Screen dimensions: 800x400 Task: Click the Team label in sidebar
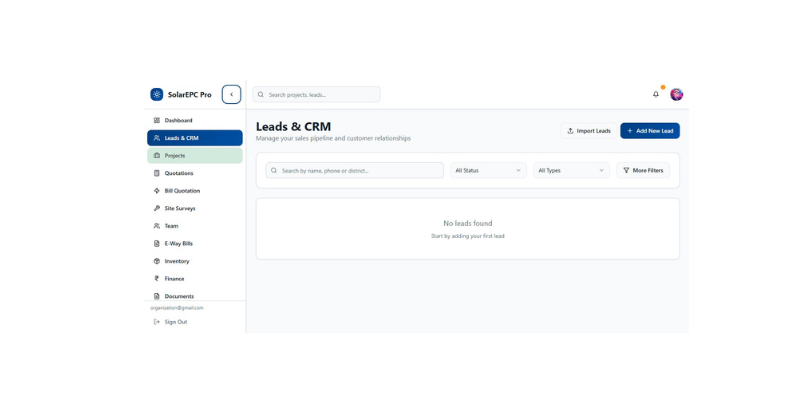pos(171,226)
